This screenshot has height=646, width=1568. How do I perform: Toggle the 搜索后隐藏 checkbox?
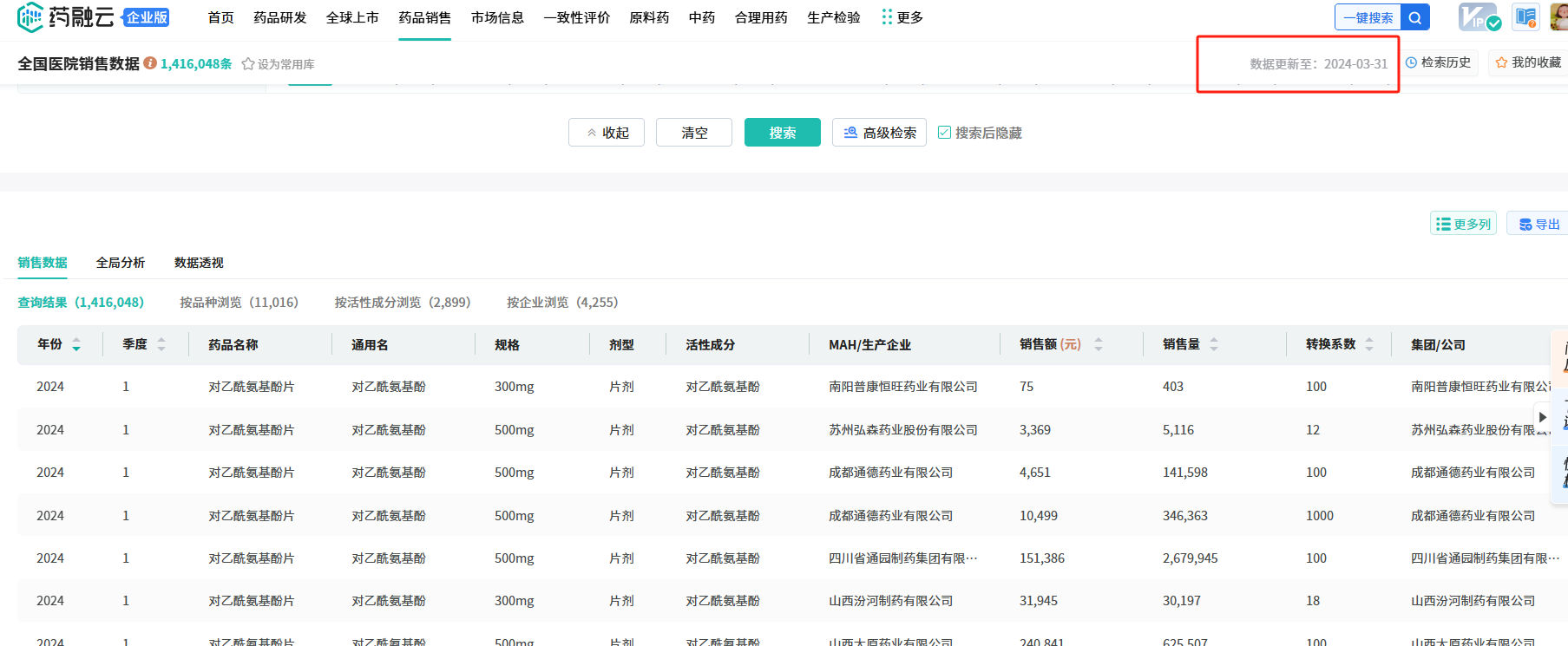[944, 133]
